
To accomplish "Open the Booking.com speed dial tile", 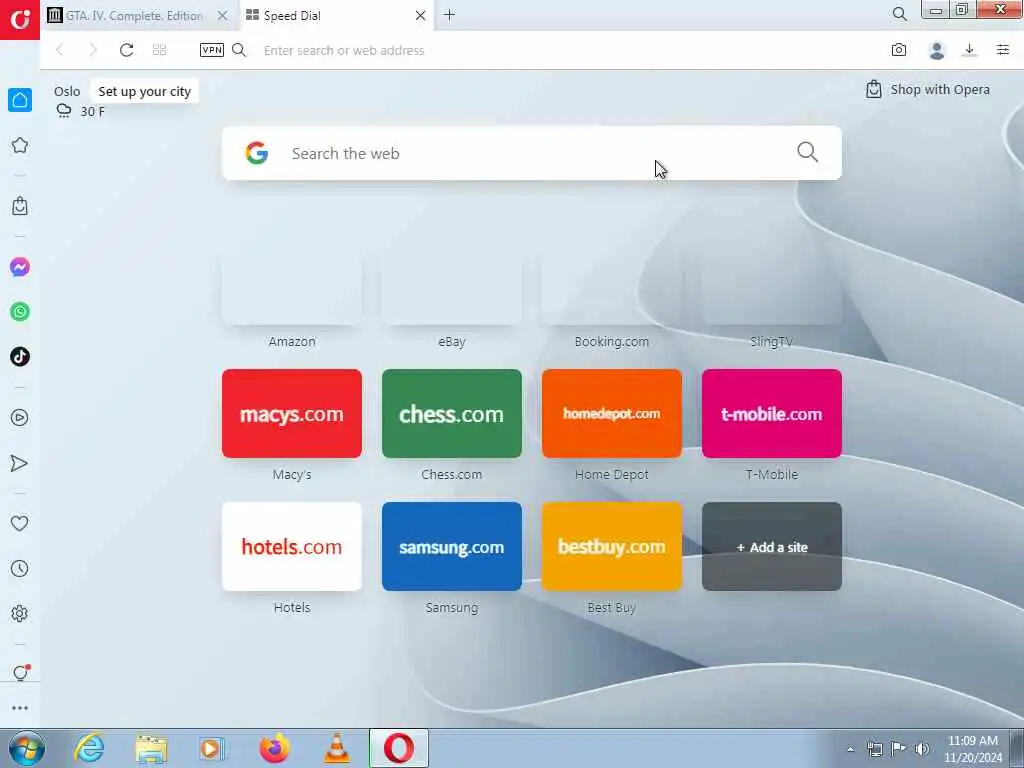I will [x=612, y=282].
